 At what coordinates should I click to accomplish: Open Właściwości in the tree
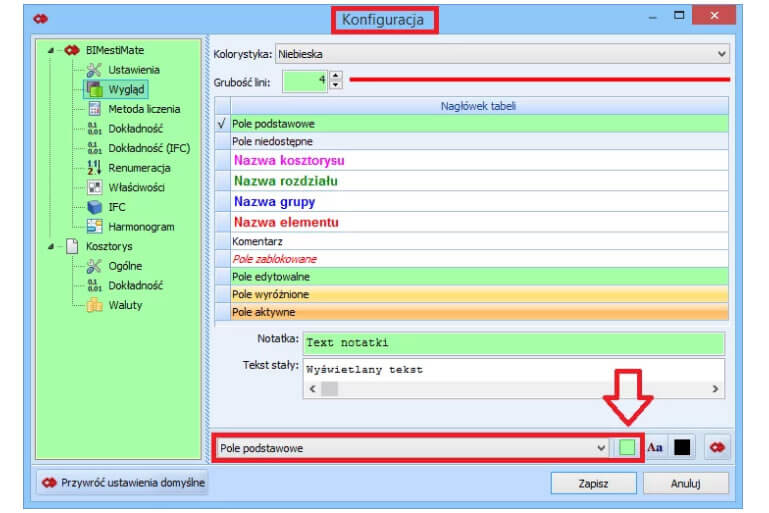click(x=136, y=187)
